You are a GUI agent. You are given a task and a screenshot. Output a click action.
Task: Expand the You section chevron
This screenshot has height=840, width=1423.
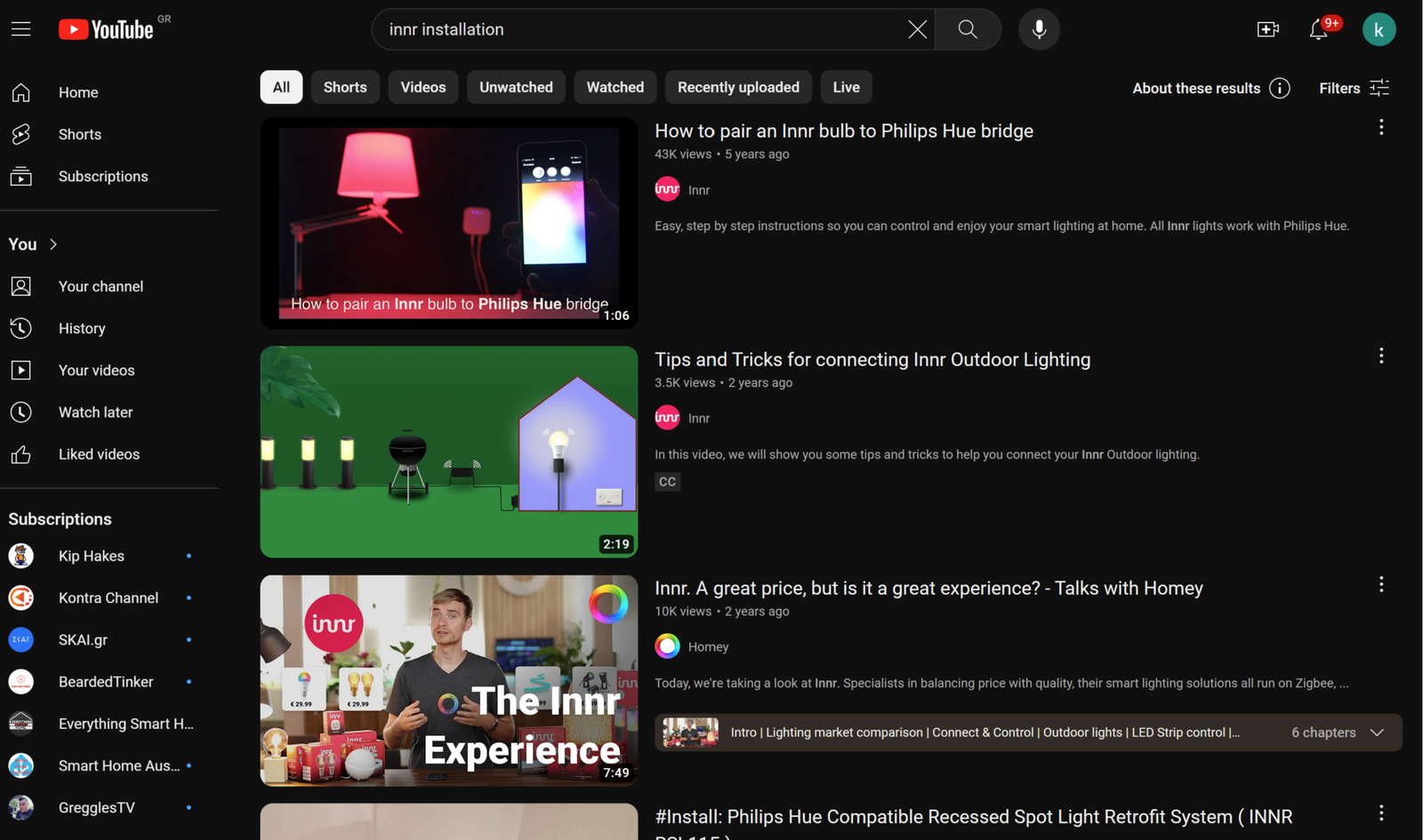point(53,244)
